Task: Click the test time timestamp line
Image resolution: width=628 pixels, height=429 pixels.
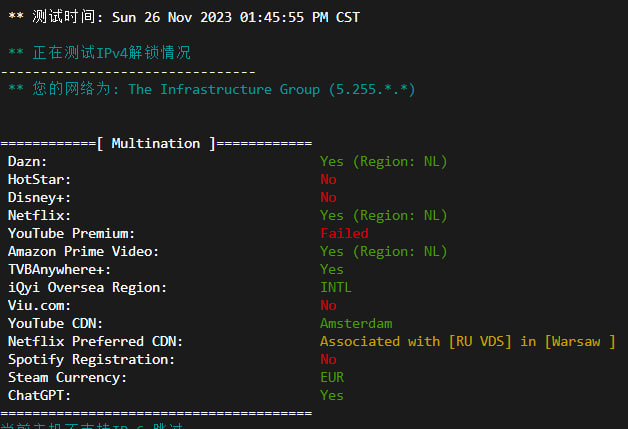Action: [x=184, y=17]
